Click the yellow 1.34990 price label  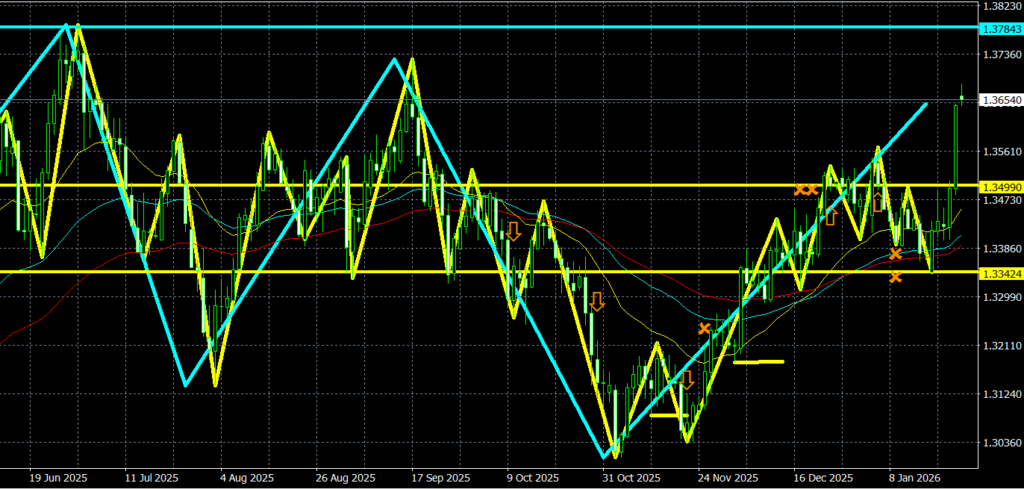pyautogui.click(x=1001, y=186)
